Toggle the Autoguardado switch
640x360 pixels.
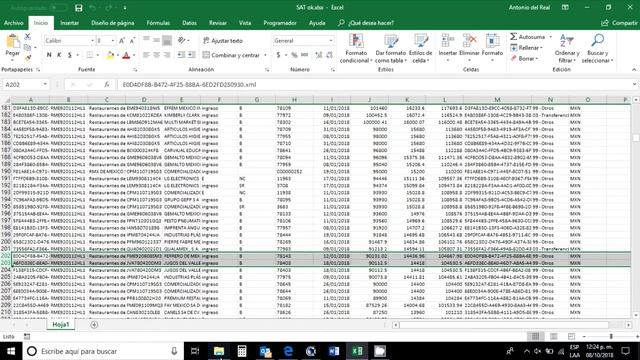click(57, 8)
